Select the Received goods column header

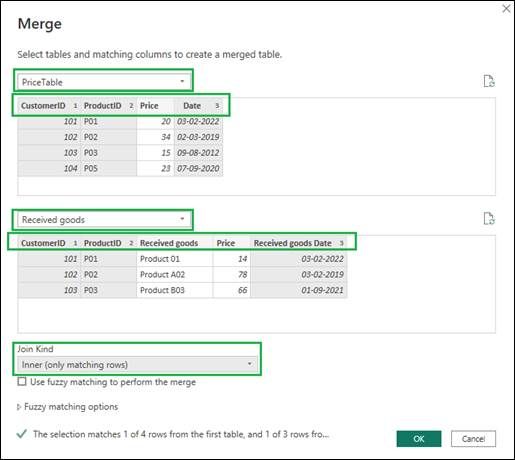coord(175,243)
